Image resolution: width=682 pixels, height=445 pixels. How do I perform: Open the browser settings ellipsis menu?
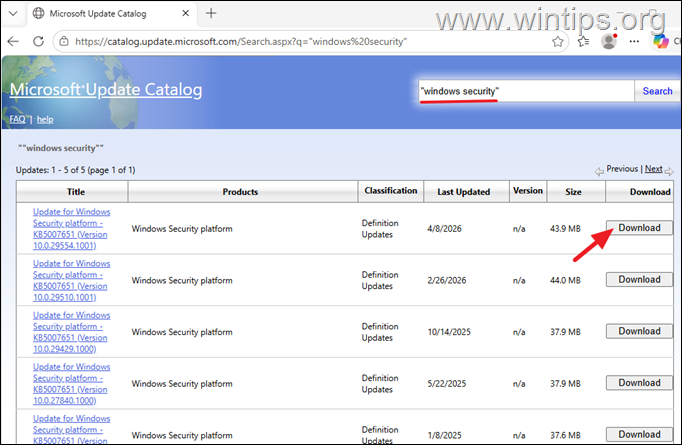click(634, 41)
